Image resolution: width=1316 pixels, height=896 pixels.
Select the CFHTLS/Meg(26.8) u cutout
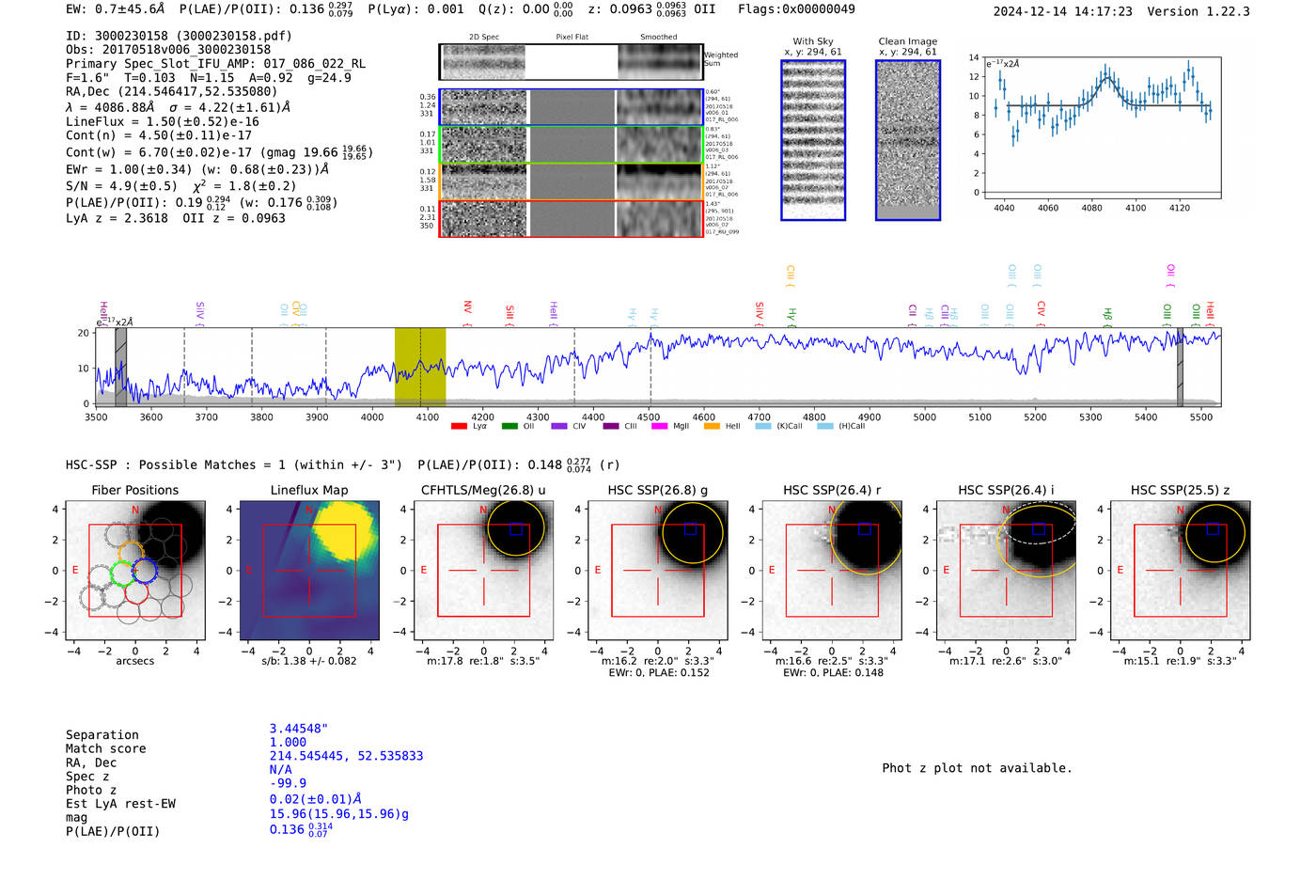[483, 570]
